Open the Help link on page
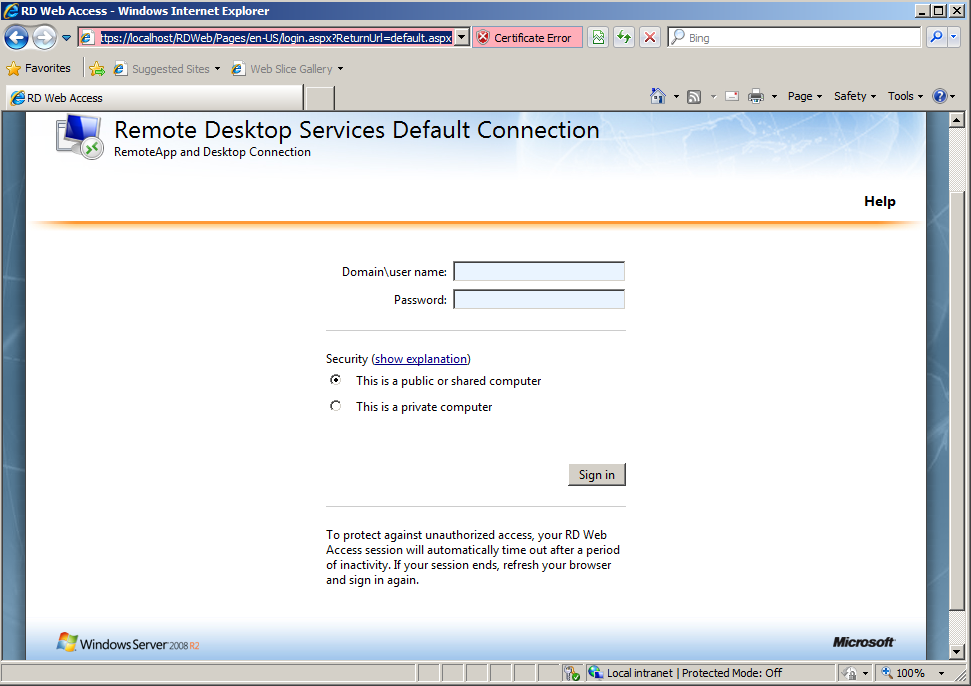 point(879,201)
